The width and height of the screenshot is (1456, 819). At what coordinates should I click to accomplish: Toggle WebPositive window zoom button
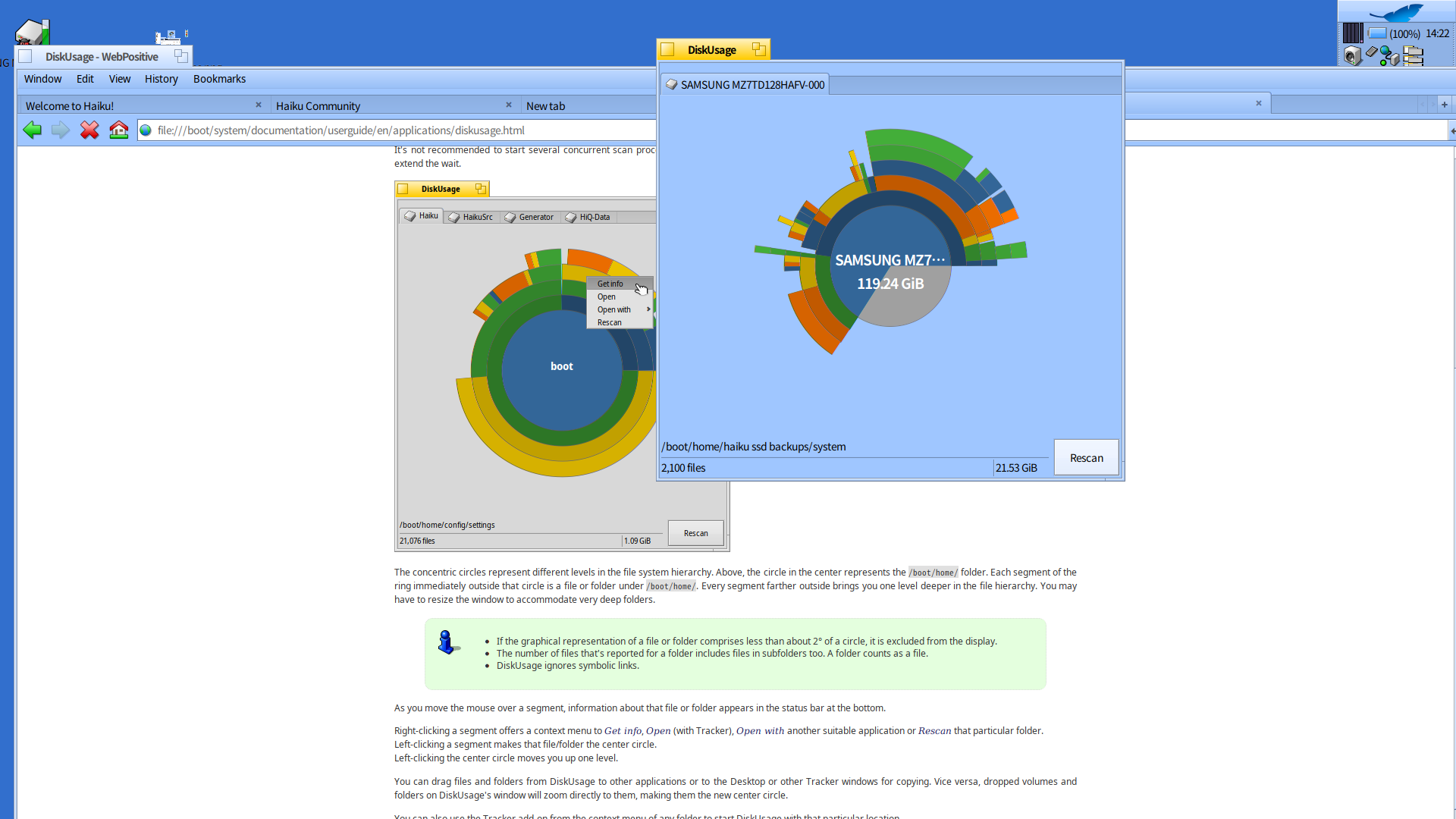[180, 56]
